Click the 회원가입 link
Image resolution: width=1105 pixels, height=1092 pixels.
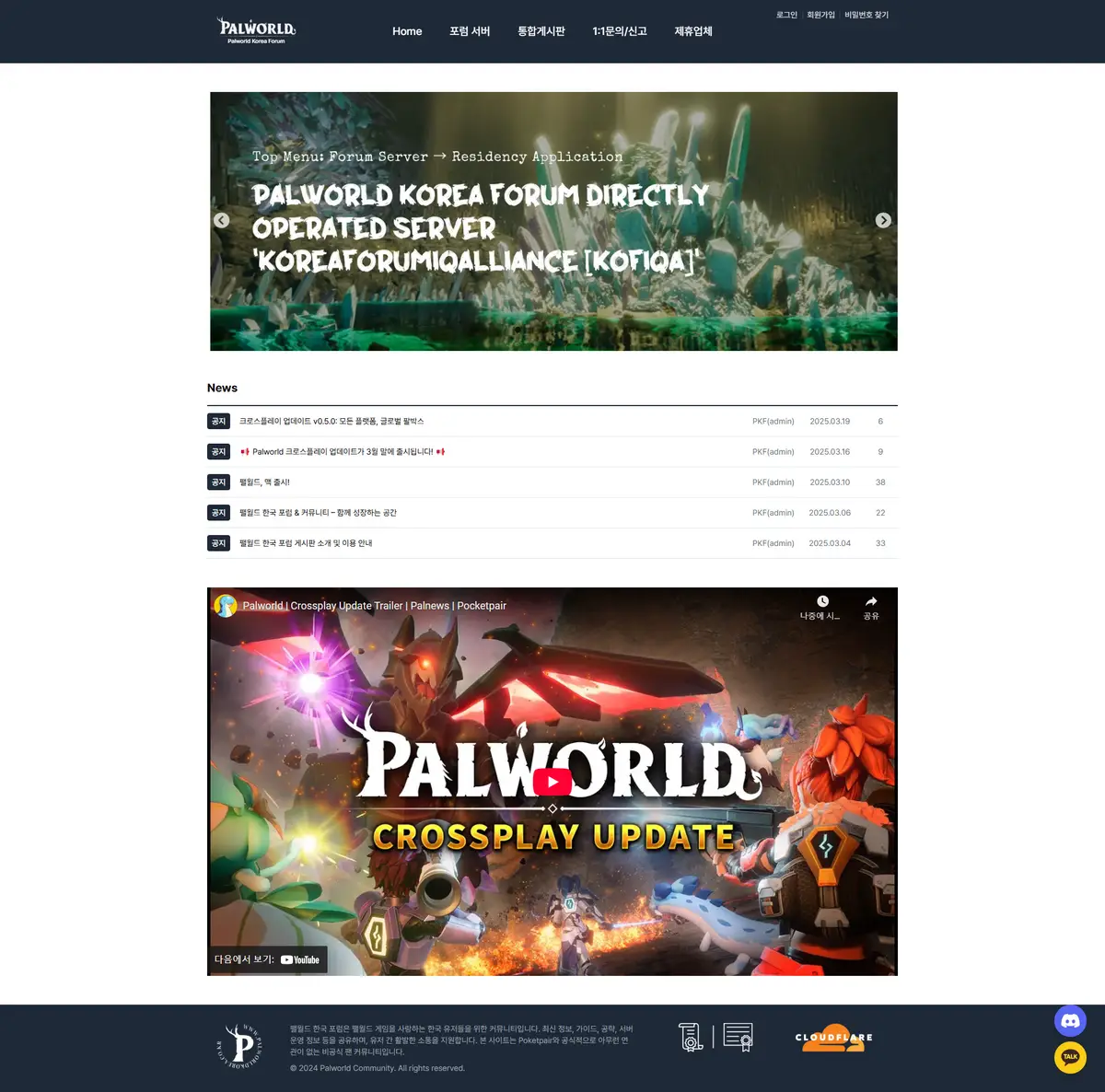[x=820, y=15]
